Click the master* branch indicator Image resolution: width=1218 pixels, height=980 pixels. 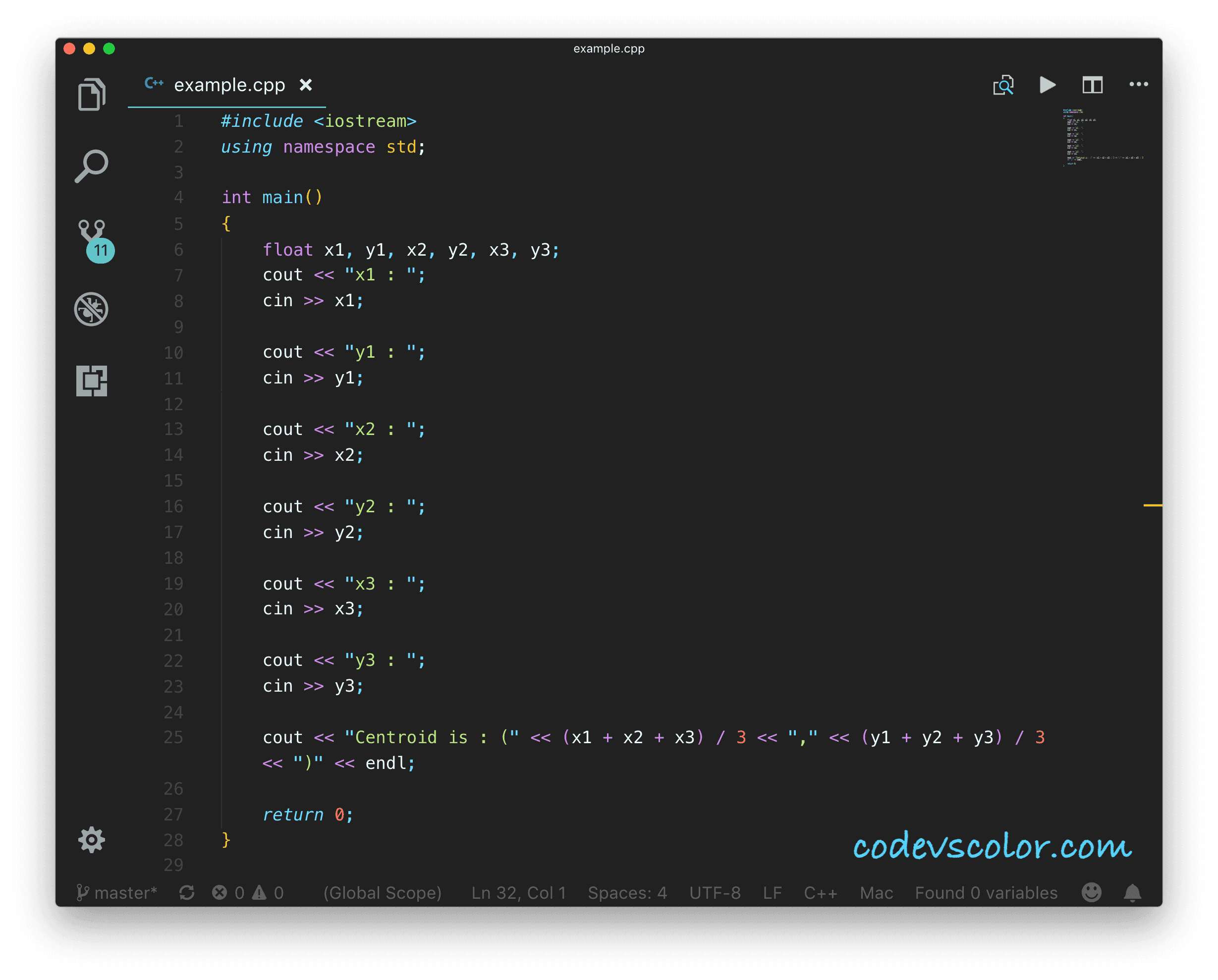[117, 892]
